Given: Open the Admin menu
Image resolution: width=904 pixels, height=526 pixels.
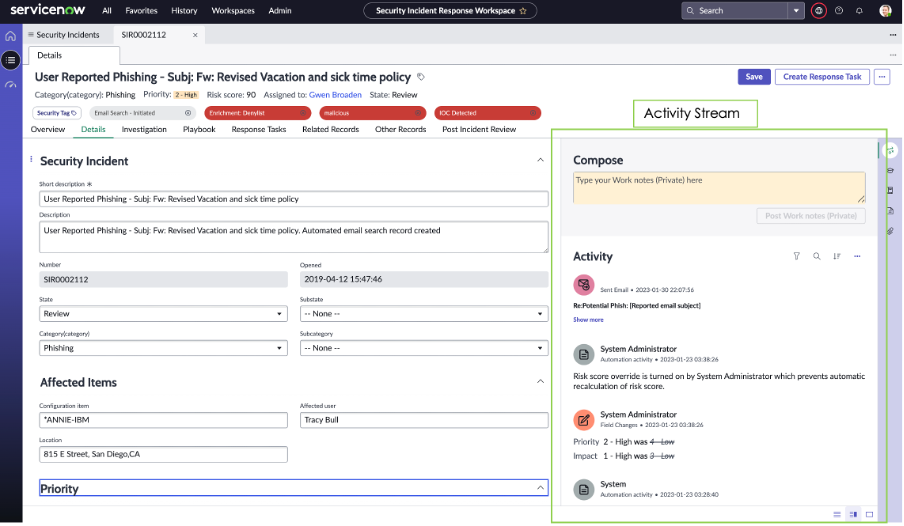Looking at the screenshot, I should 280,10.
